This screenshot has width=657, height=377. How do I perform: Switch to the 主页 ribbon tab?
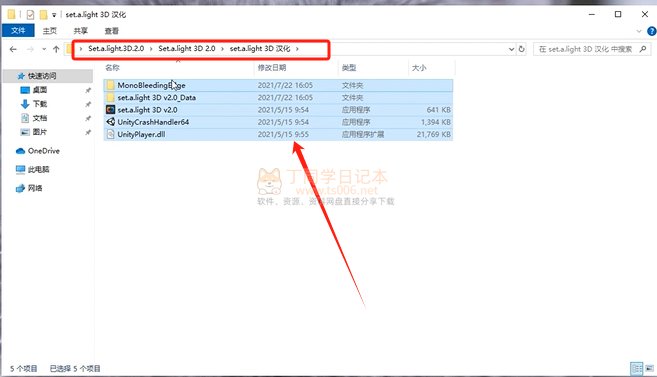pyautogui.click(x=49, y=31)
